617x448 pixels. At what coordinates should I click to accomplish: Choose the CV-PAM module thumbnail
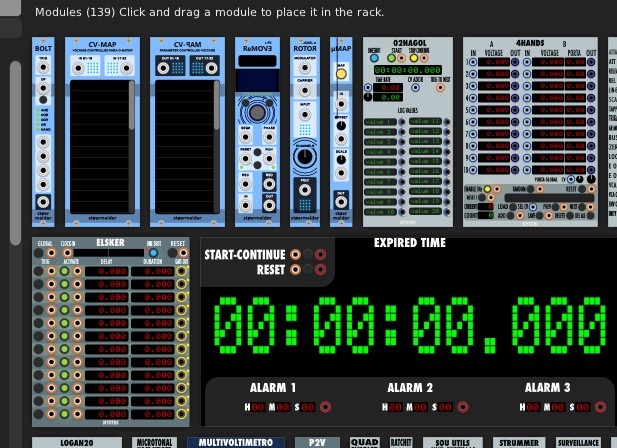click(187, 132)
